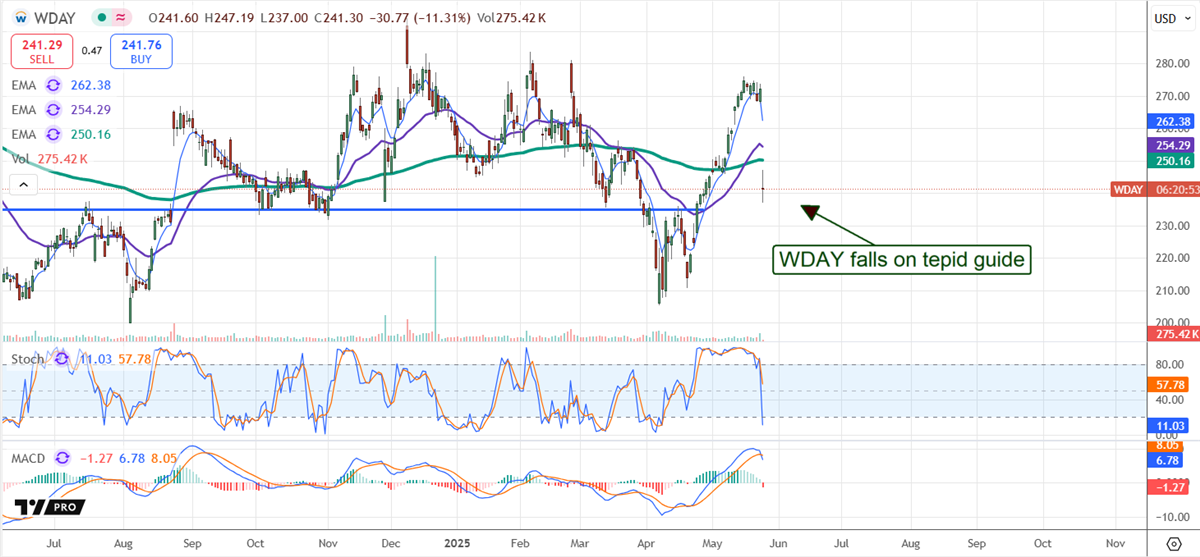Click the Stoch indicator refresh icon
Screen dimensions: 1200x557
pyautogui.click(x=62, y=356)
